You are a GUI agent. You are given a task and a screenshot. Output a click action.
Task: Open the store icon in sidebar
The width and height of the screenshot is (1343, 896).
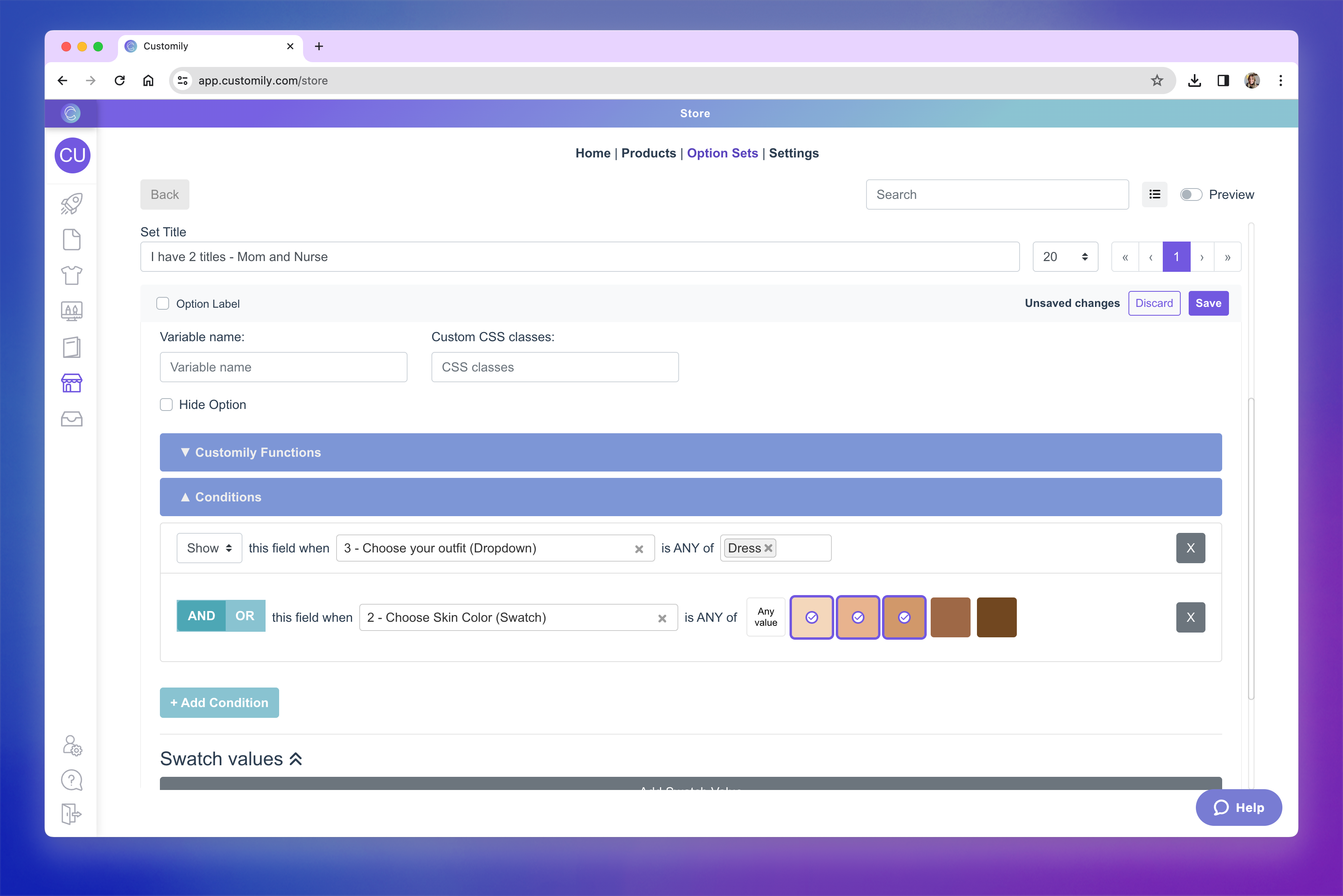click(x=71, y=383)
